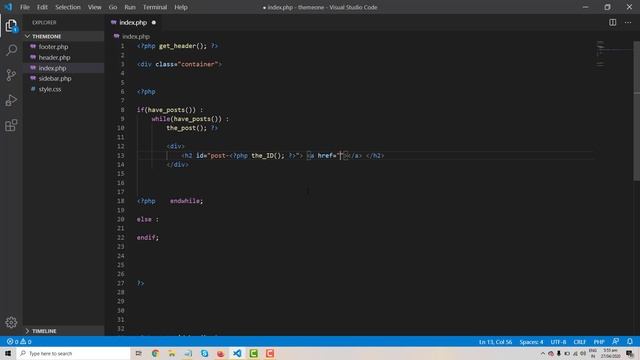The height and width of the screenshot is (360, 640).
Task: Open the Search view in activity bar
Action: click(x=11, y=50)
